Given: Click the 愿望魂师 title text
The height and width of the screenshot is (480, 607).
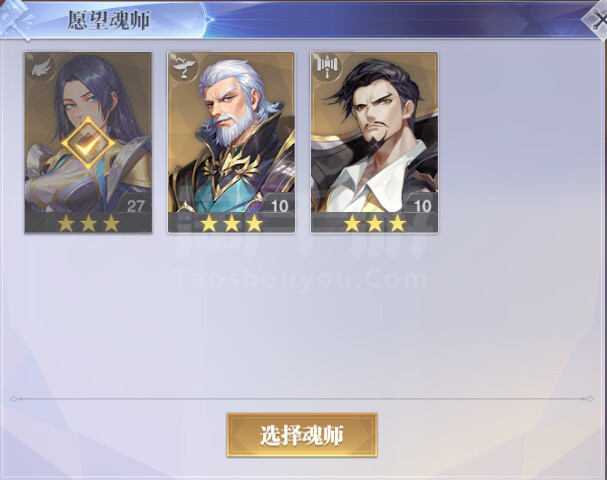Looking at the screenshot, I should click(109, 21).
